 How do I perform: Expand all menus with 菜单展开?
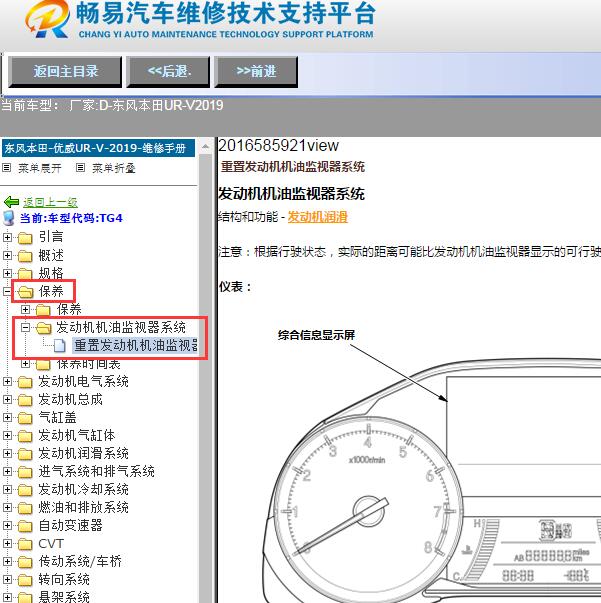(x=40, y=168)
